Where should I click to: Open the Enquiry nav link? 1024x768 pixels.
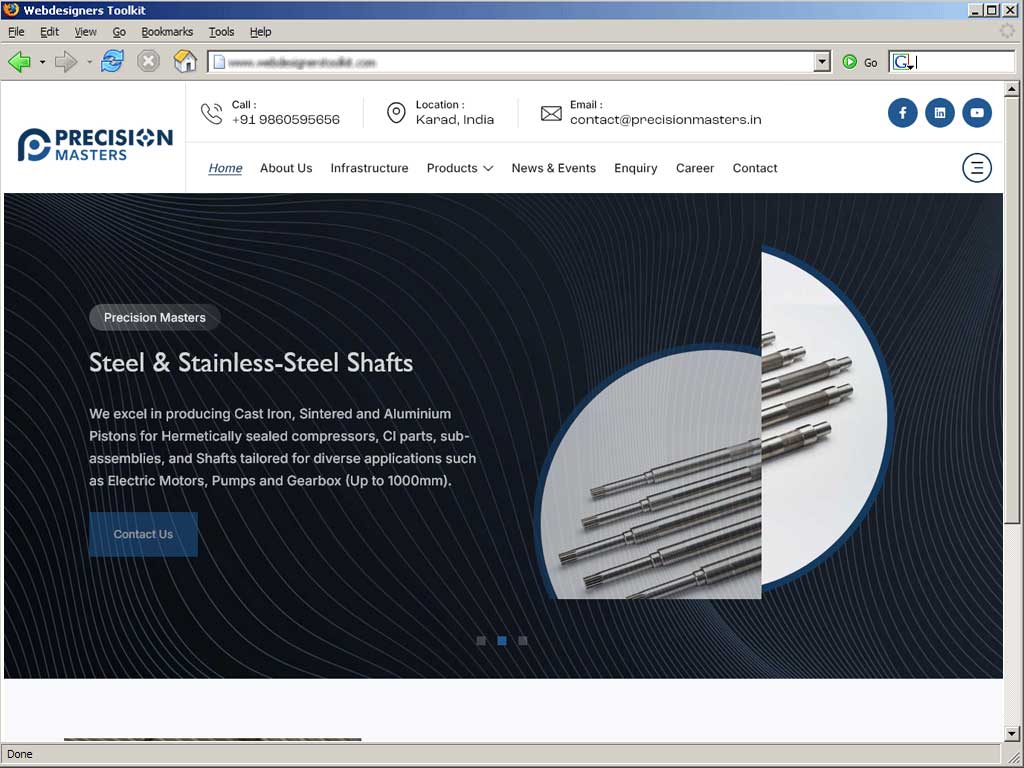[635, 168]
